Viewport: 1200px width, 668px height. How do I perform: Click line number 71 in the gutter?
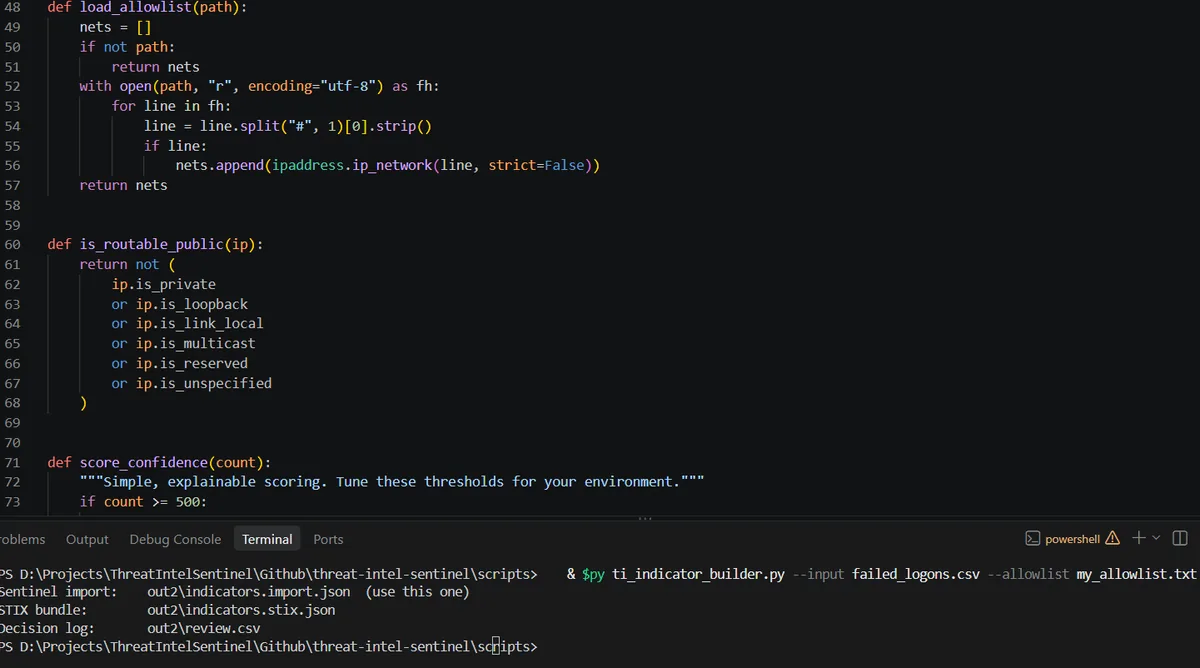[12, 462]
